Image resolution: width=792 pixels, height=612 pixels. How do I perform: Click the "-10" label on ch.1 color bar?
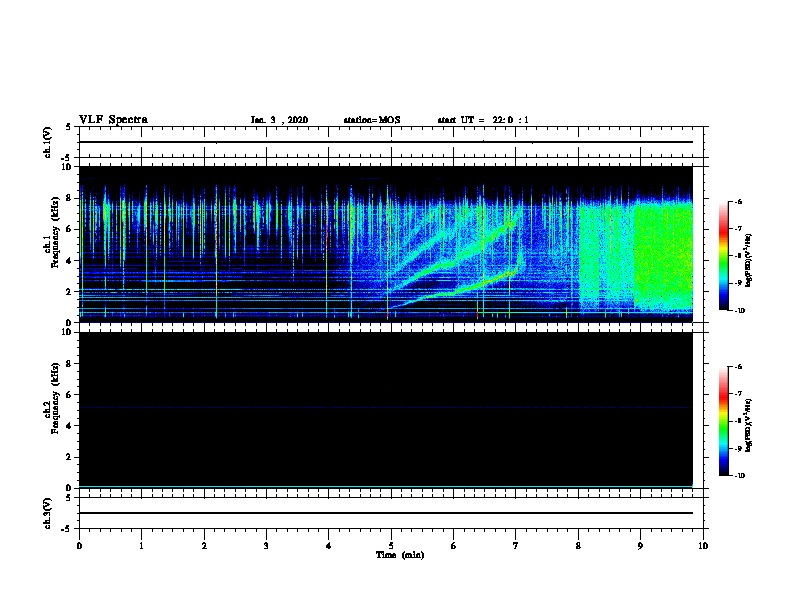(739, 311)
